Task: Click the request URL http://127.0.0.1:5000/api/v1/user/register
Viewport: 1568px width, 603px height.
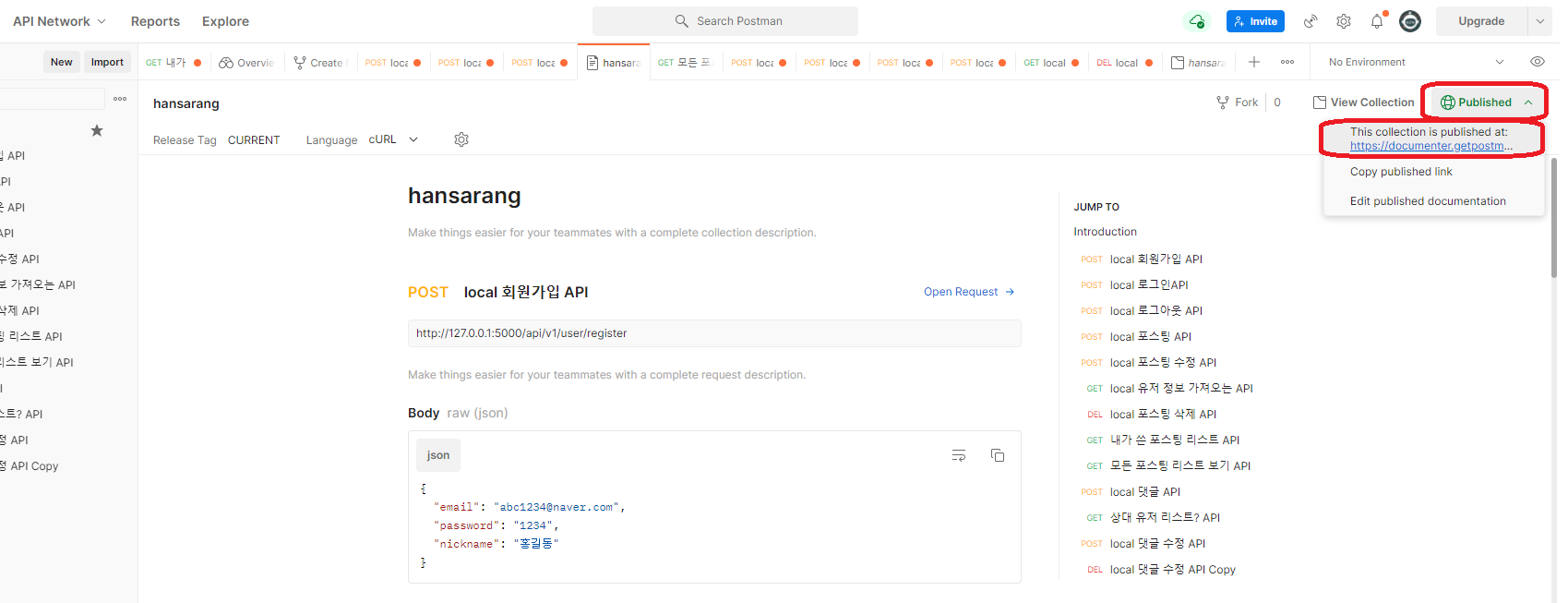Action: pos(714,333)
